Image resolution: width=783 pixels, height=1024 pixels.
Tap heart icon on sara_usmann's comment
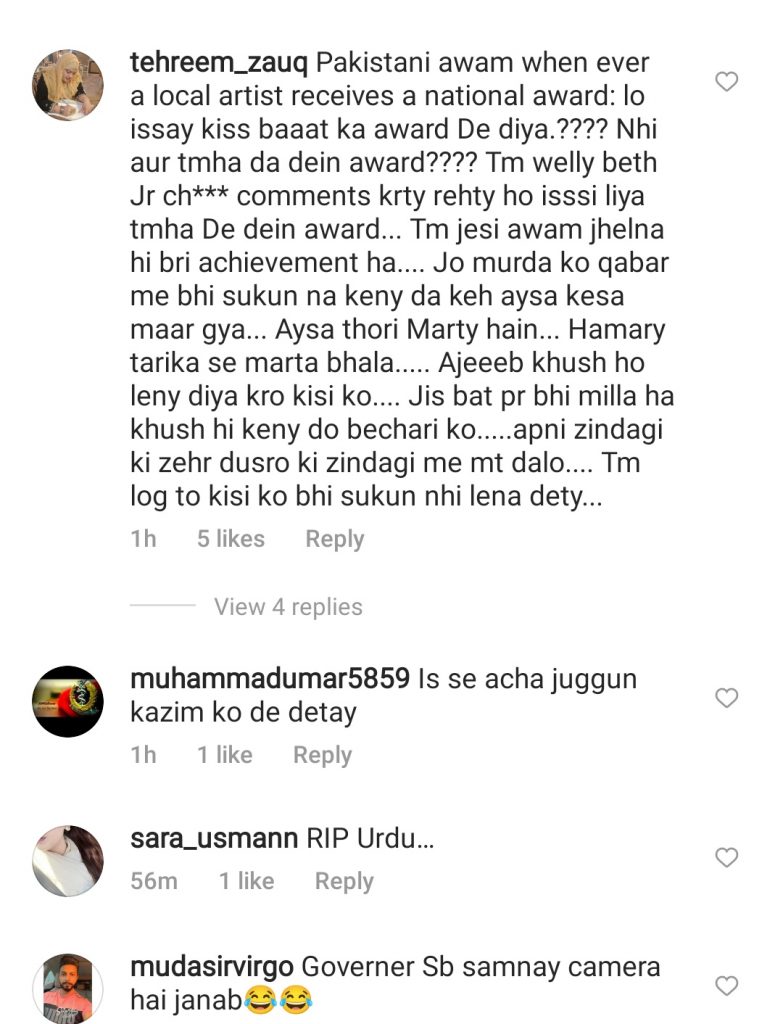coord(726,857)
